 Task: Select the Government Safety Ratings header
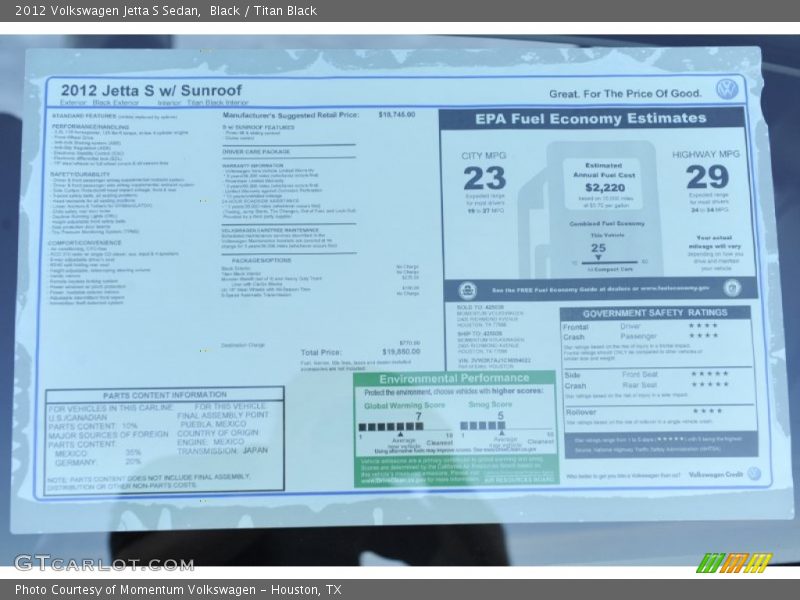tap(655, 312)
